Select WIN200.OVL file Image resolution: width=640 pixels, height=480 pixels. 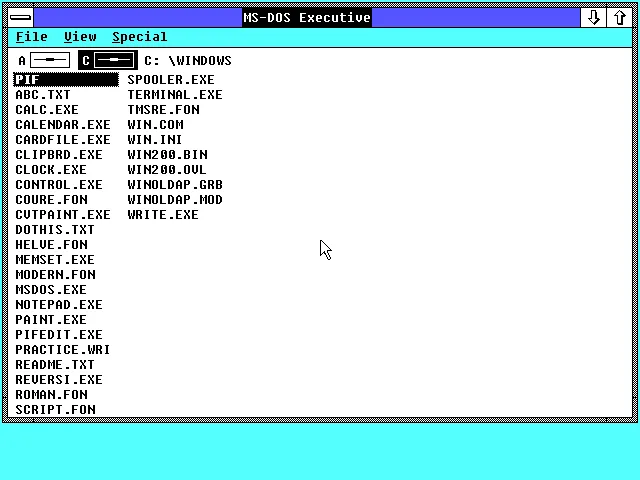click(167, 169)
